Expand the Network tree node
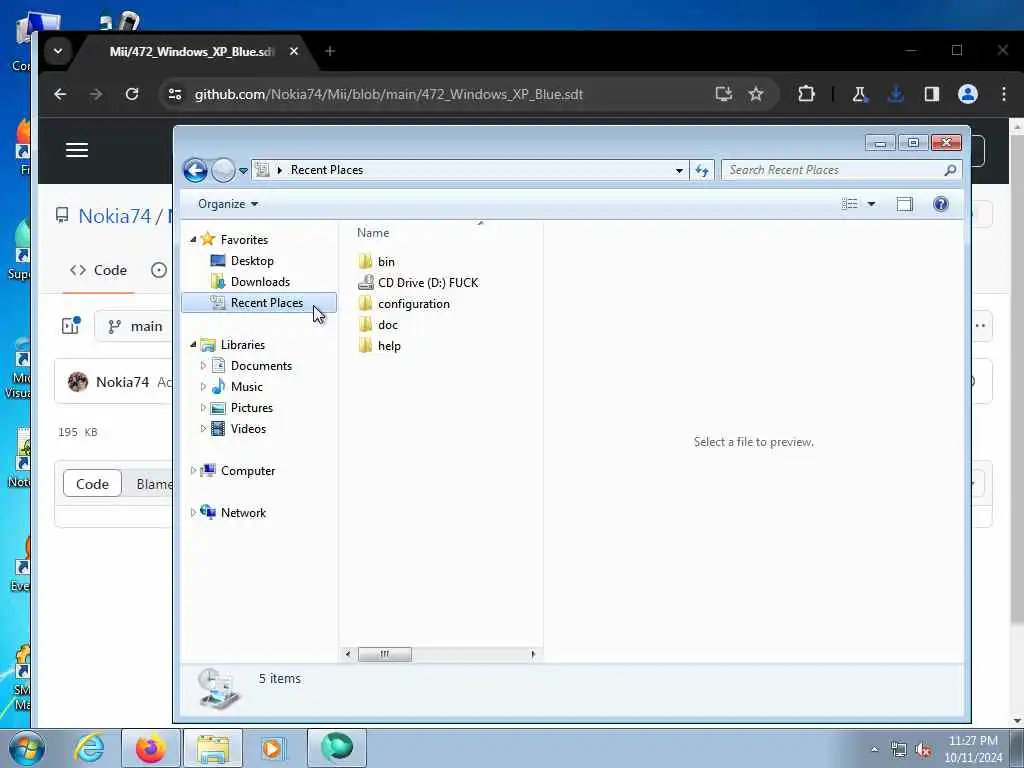This screenshot has width=1024, height=768. click(x=193, y=513)
